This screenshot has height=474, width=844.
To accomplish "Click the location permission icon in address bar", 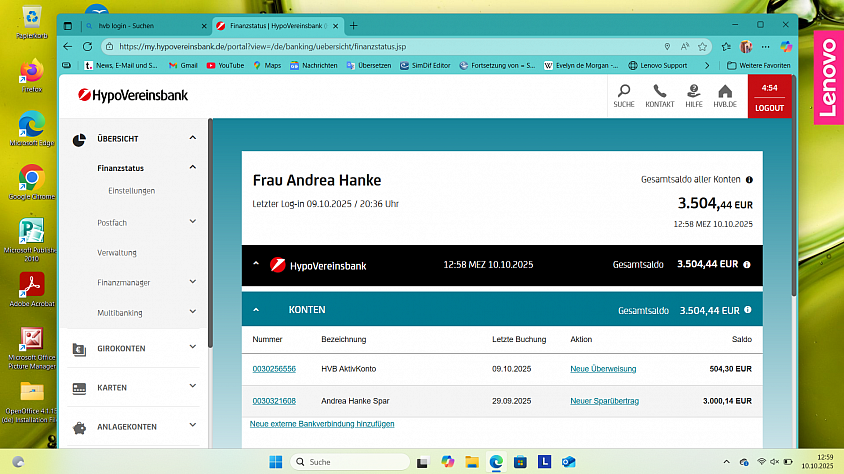I will 667,47.
